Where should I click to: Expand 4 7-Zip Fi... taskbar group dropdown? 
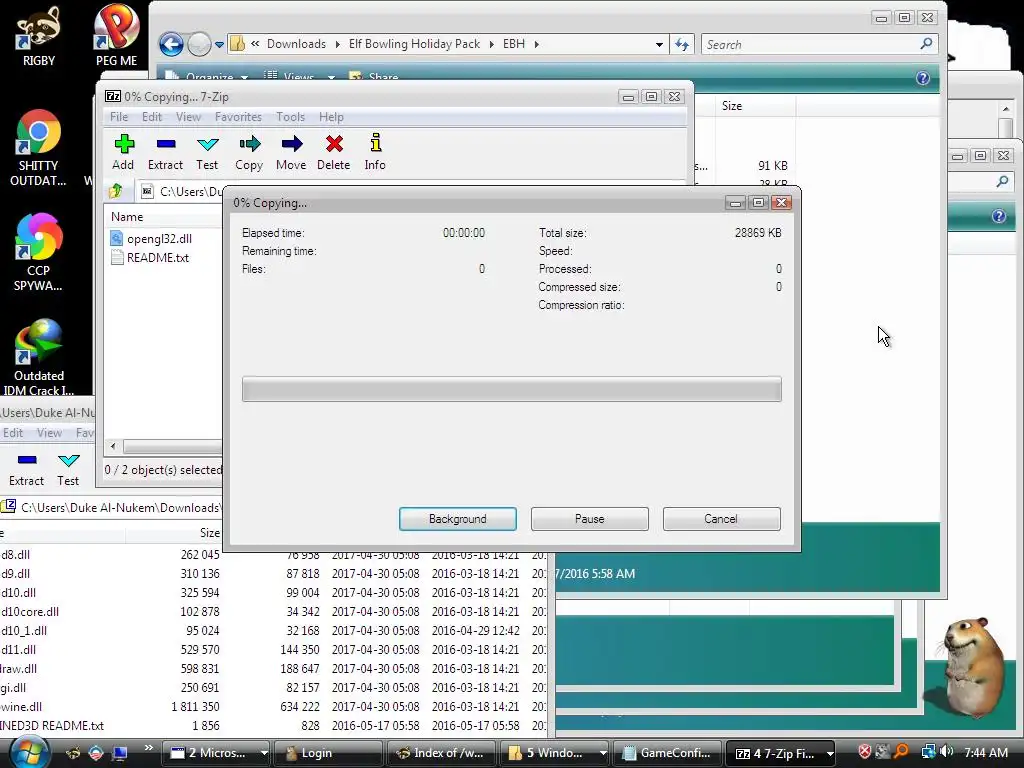(829, 753)
